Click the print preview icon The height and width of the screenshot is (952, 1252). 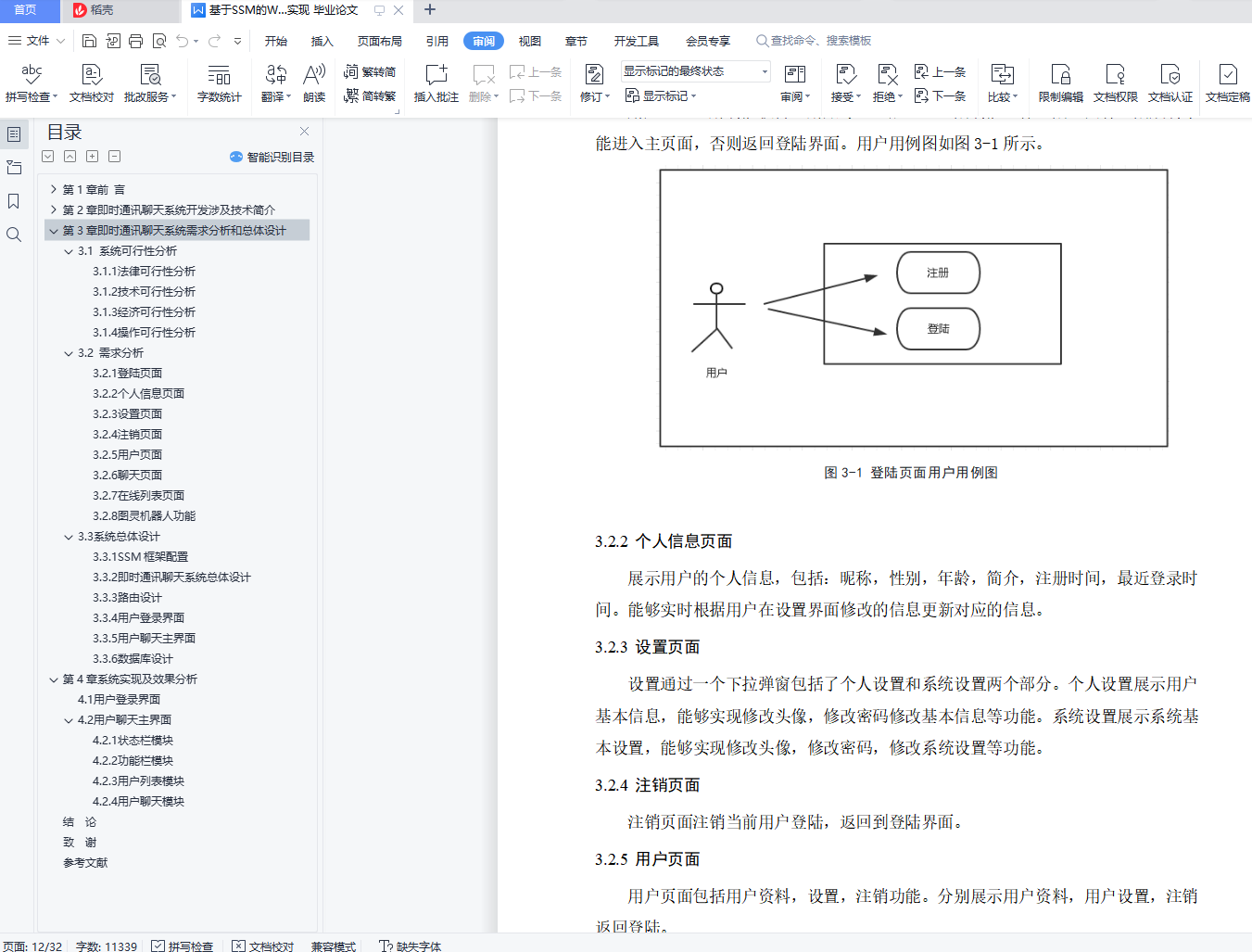click(x=159, y=41)
